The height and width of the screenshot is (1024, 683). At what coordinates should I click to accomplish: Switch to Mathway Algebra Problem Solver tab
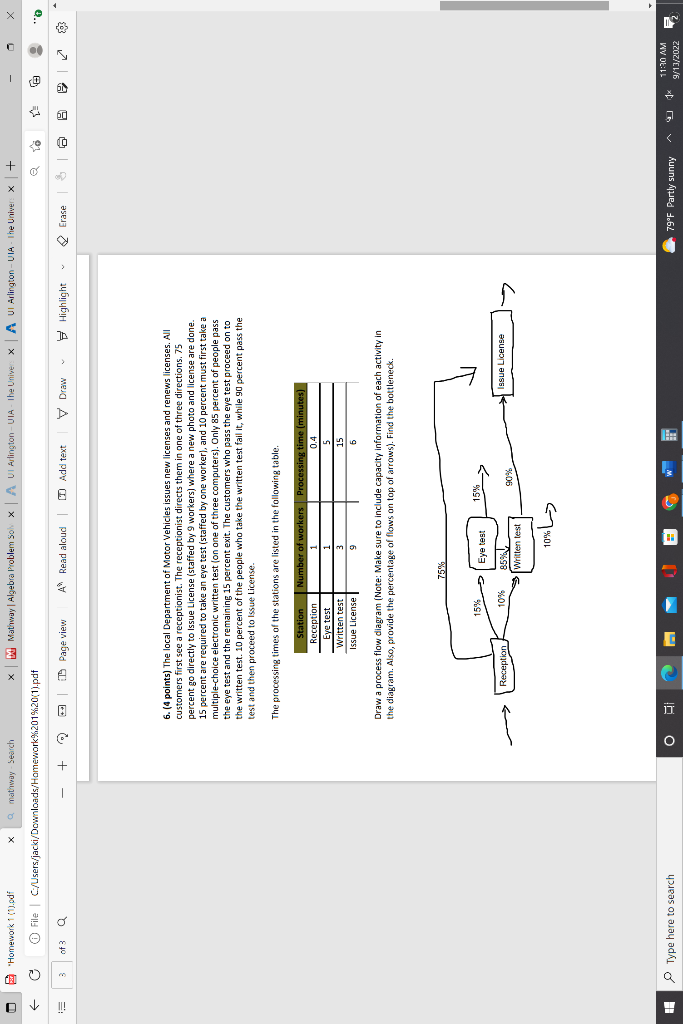10,588
